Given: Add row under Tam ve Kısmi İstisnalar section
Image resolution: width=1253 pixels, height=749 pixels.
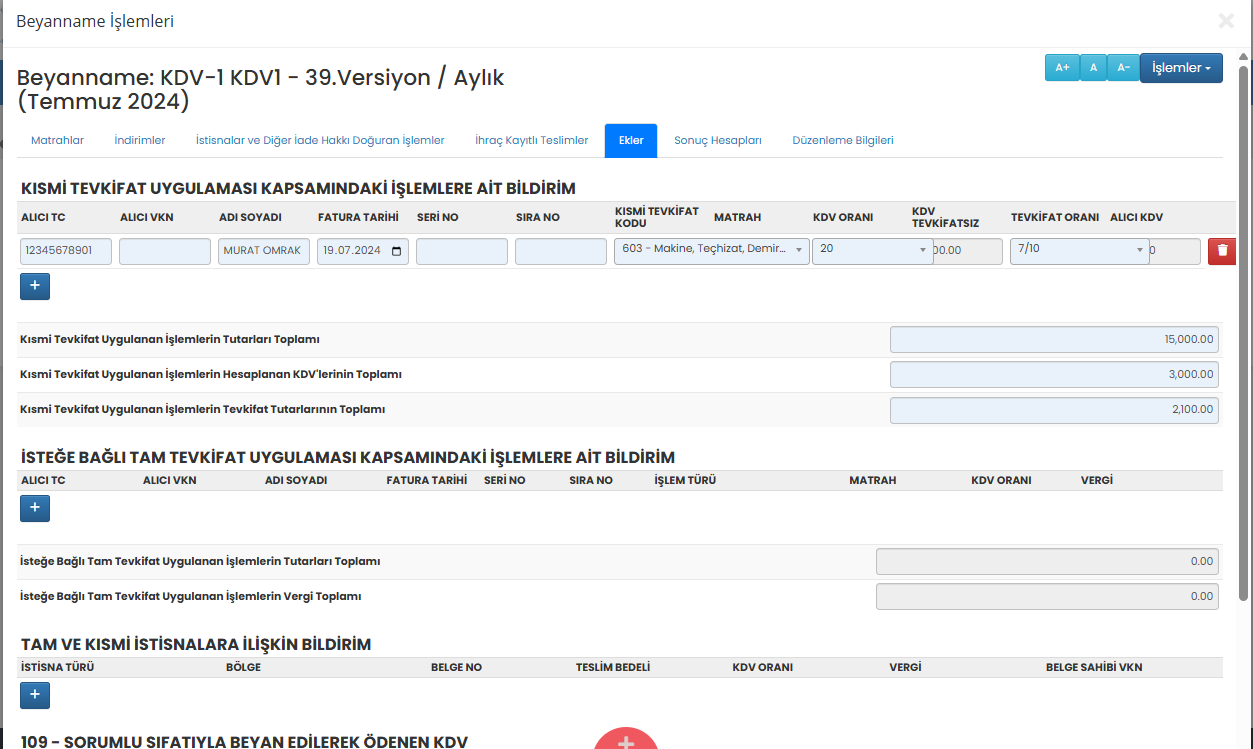Looking at the screenshot, I should click(35, 694).
